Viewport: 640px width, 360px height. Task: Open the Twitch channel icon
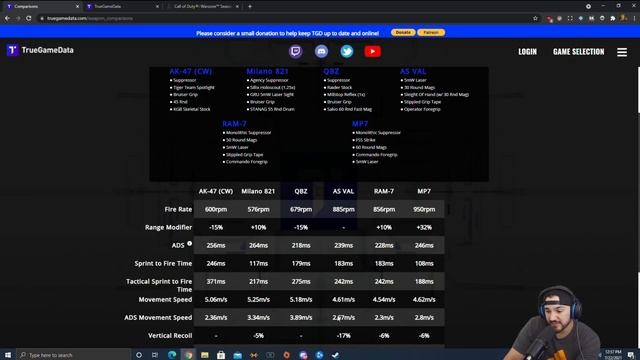pos(296,51)
